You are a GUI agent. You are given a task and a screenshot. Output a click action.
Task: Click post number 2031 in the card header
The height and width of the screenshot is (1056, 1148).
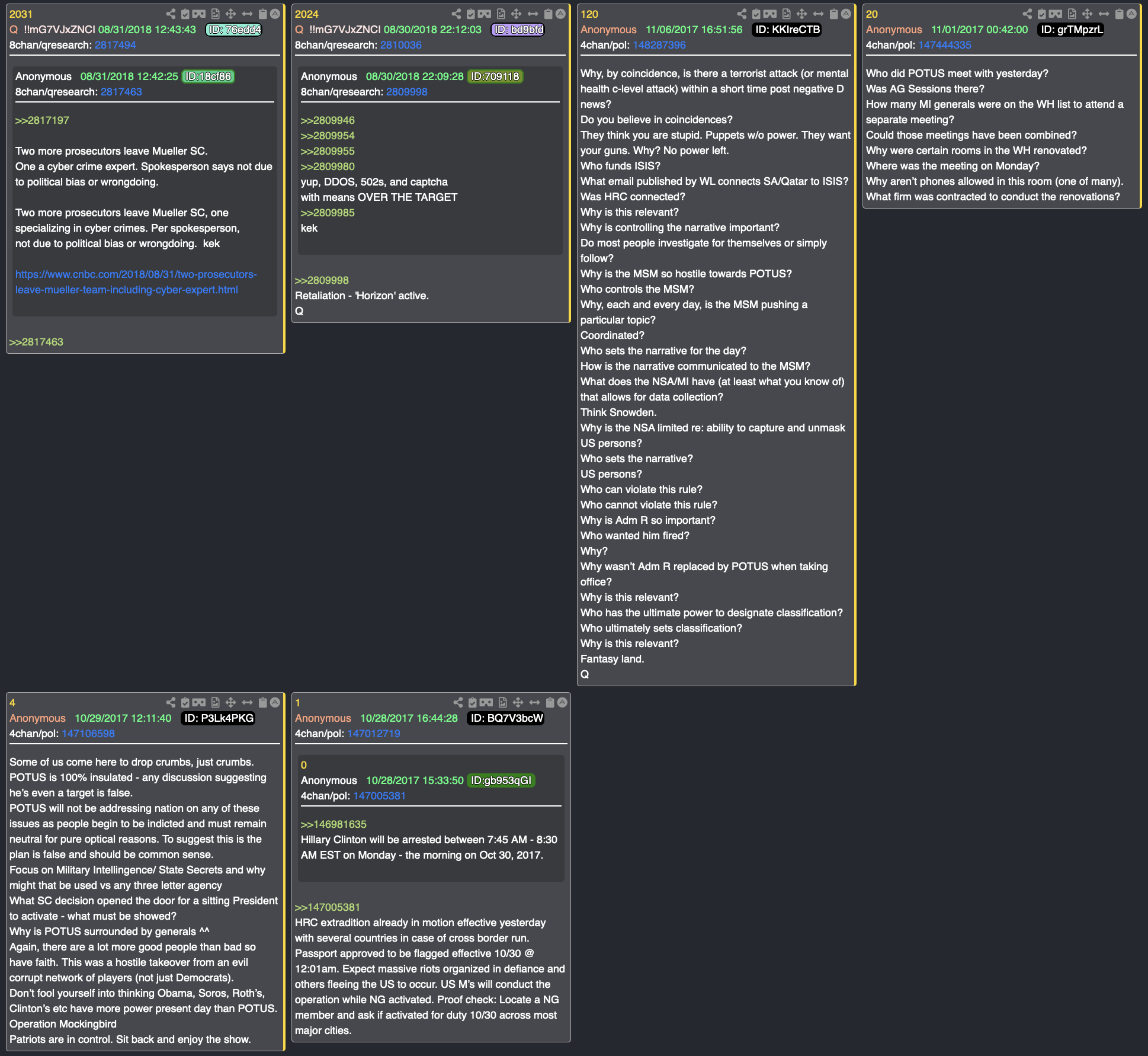pos(21,14)
